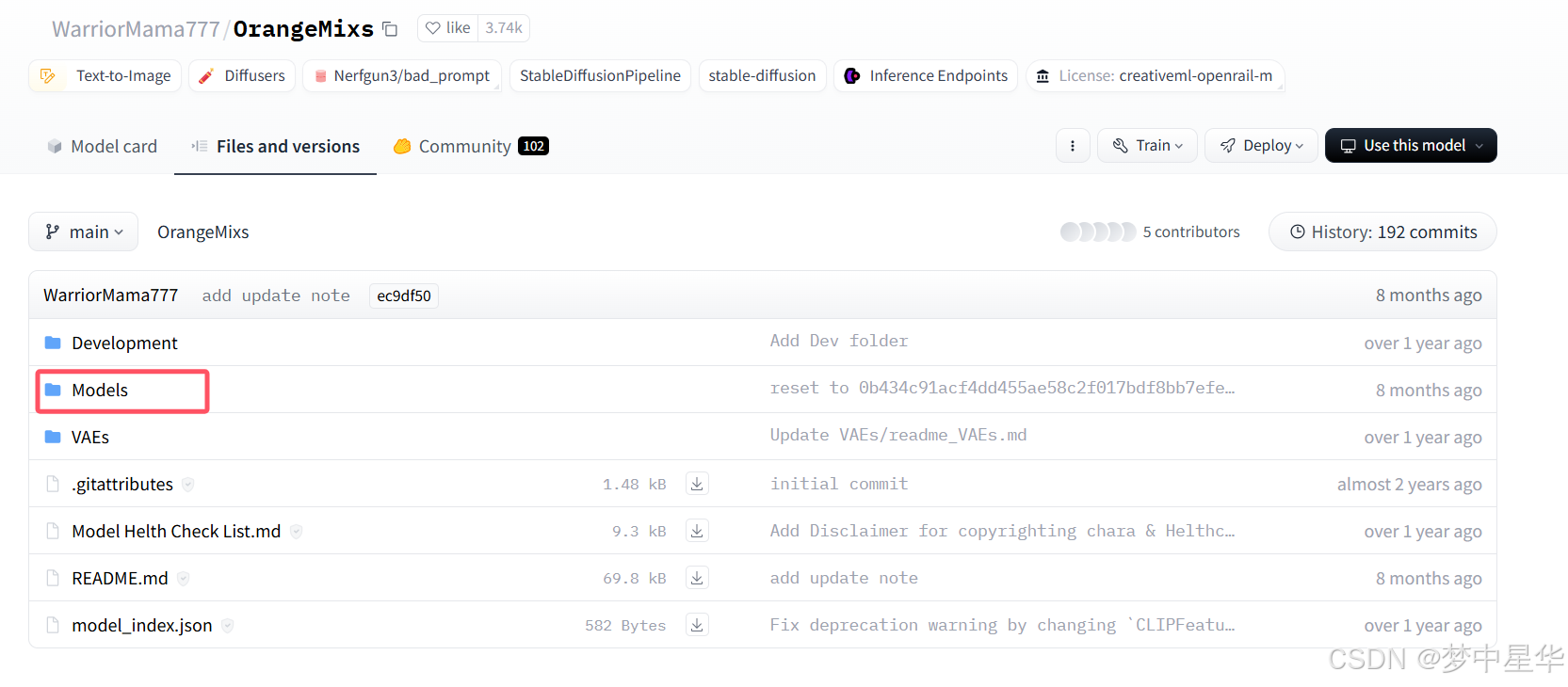Click the 102 Community discussions badge

pos(533,146)
